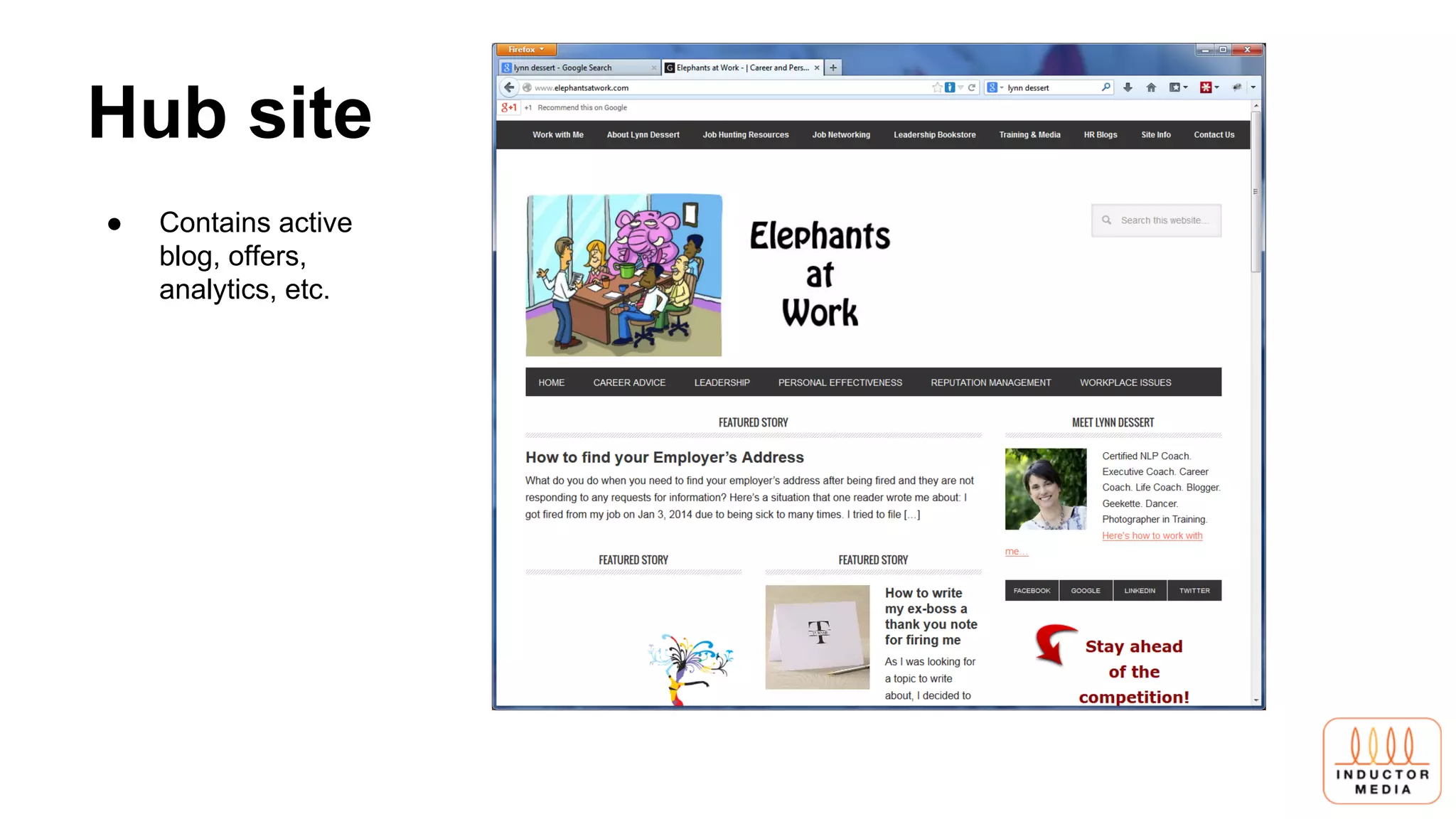Click the Google search engine icon in the search box
The width and height of the screenshot is (1456, 819).
[992, 87]
